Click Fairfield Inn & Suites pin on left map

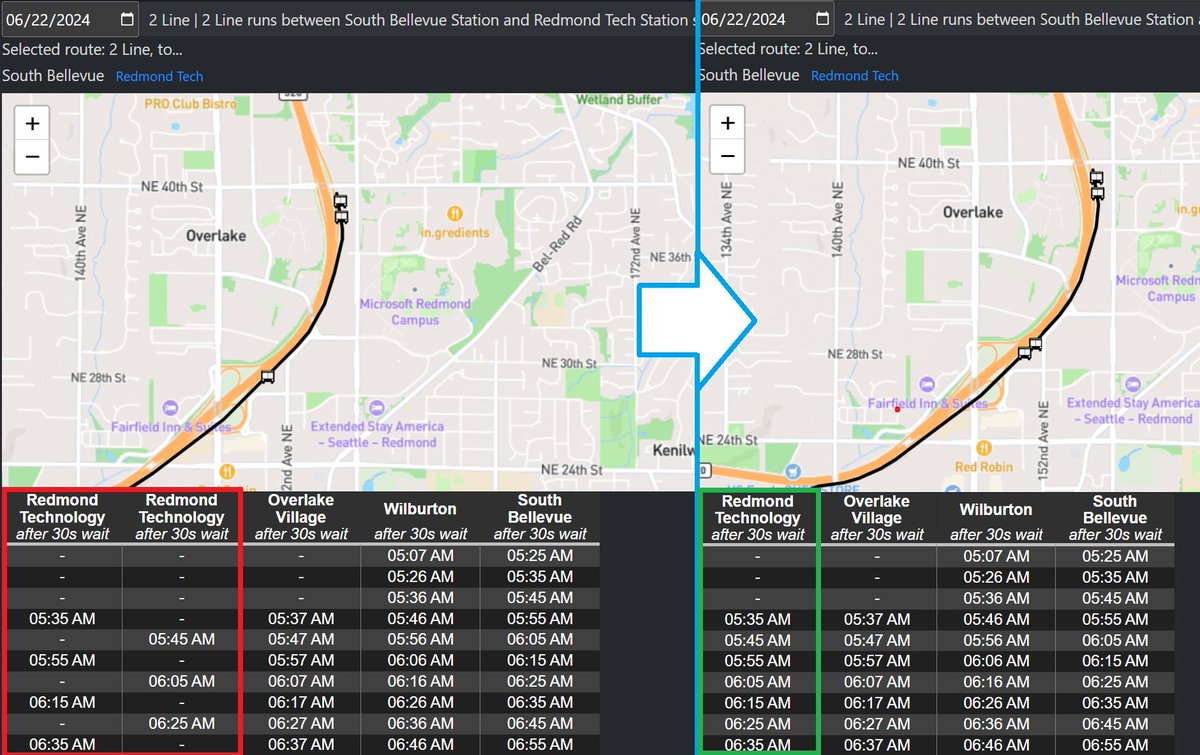(170, 407)
